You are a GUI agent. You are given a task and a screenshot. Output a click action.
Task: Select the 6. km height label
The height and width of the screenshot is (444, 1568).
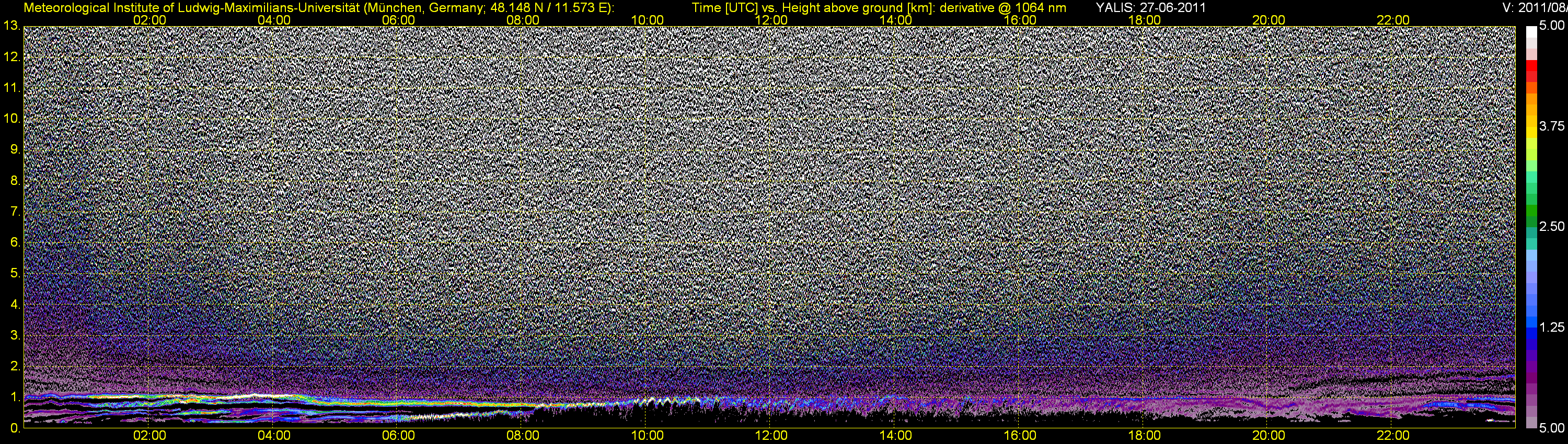[x=15, y=243]
